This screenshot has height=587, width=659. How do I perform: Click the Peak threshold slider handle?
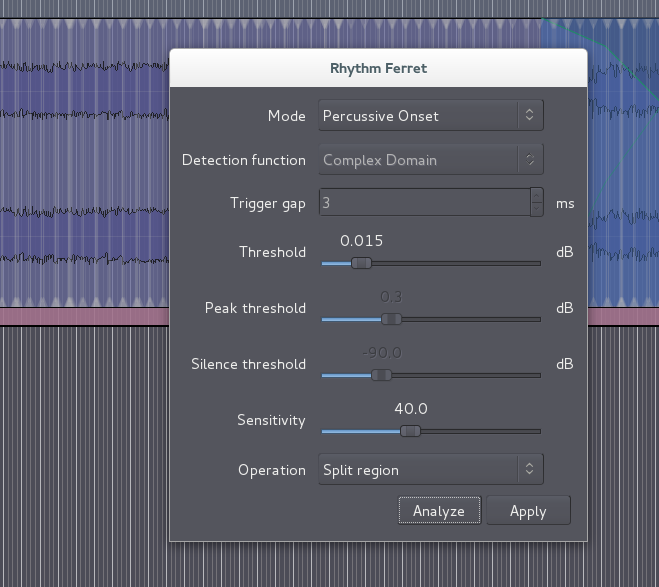(x=392, y=319)
